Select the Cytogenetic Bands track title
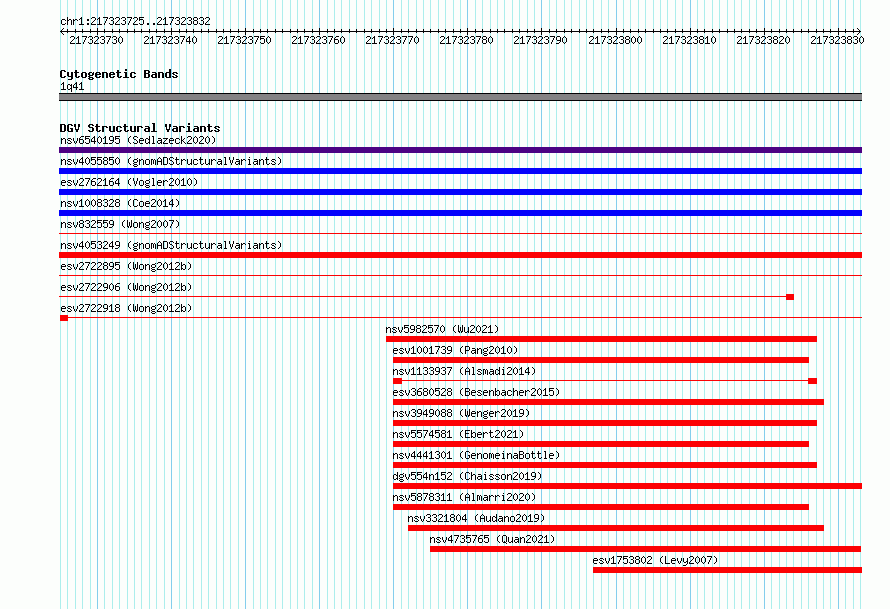890x609 pixels. pos(119,74)
